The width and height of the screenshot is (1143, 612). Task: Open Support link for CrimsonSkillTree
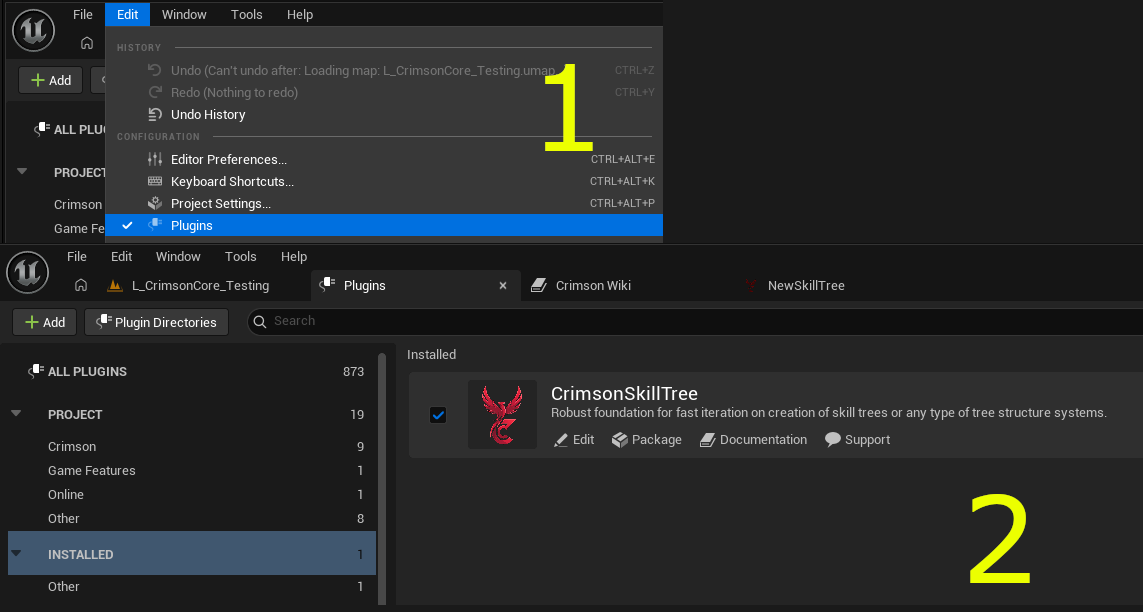click(x=857, y=440)
